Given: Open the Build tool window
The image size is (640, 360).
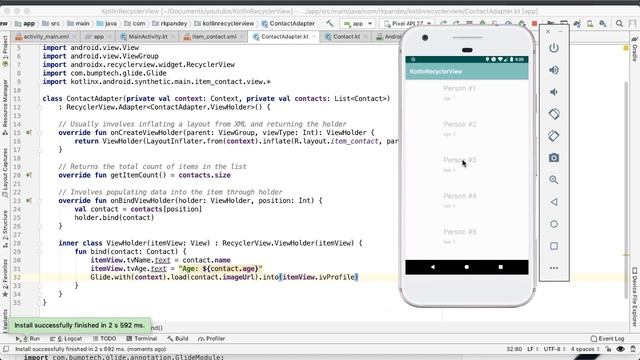Looking at the screenshot, I should point(178,338).
